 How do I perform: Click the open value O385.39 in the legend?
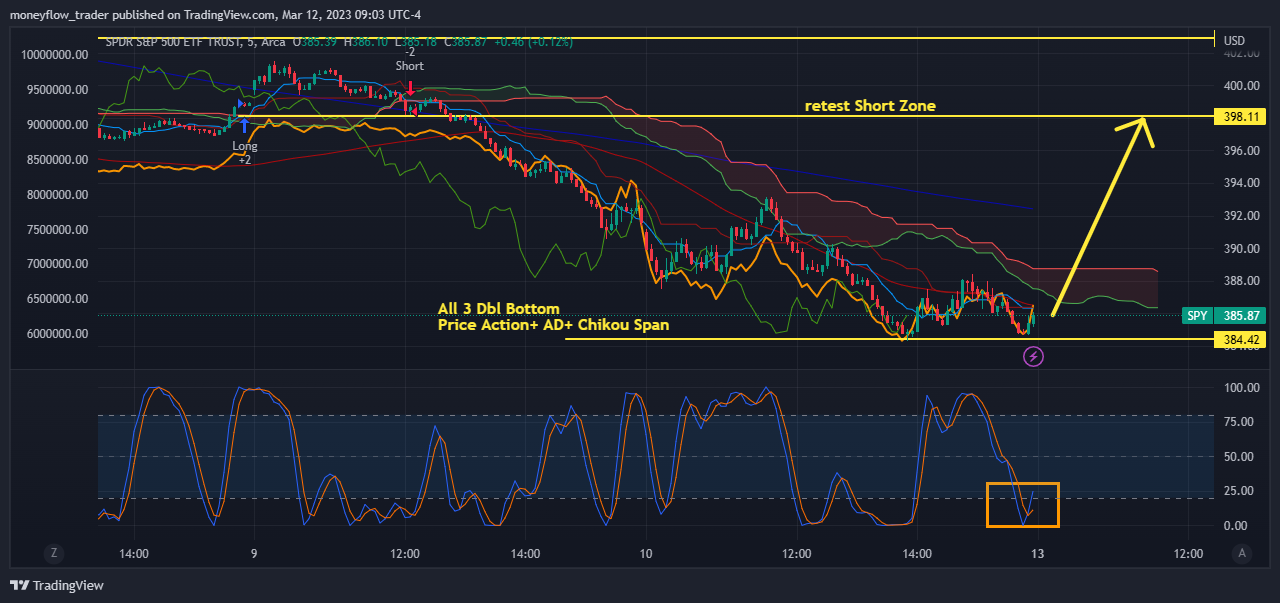point(315,41)
